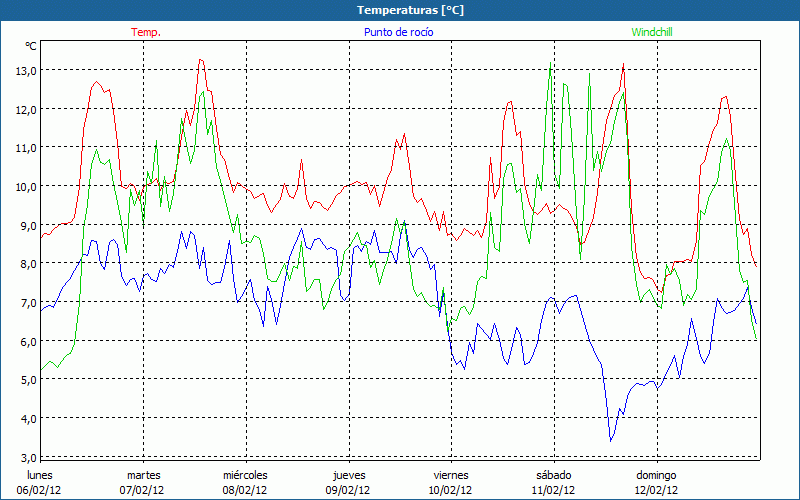Select the red Temp. legend label
Image resolution: width=800 pixels, height=500 pixels.
pos(146,32)
